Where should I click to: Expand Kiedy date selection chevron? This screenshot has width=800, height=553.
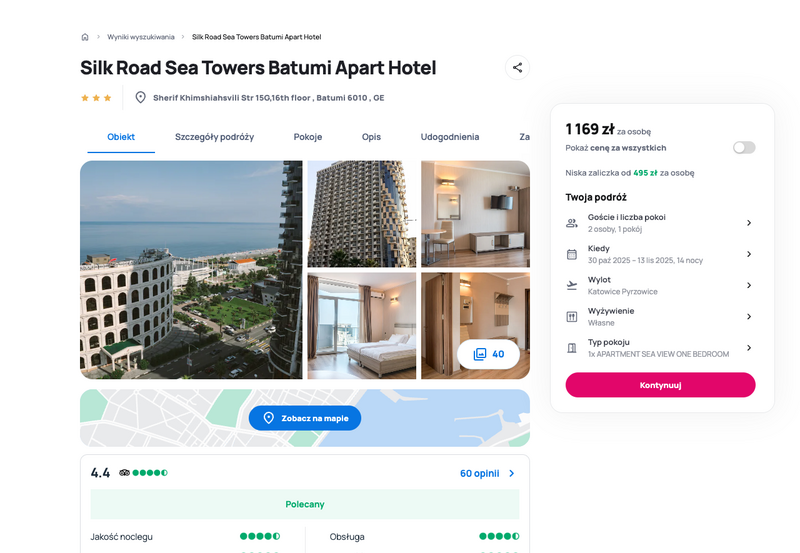(749, 254)
